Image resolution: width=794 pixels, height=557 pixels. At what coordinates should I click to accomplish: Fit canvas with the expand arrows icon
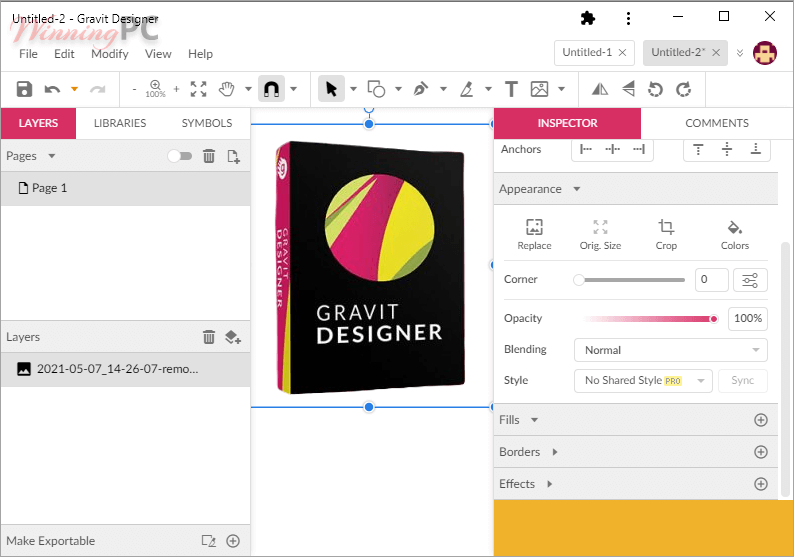(198, 89)
